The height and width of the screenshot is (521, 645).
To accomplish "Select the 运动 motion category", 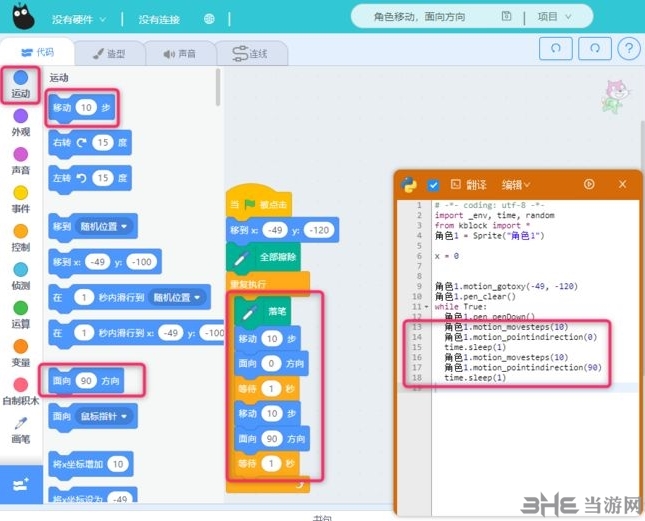I will (x=21, y=84).
